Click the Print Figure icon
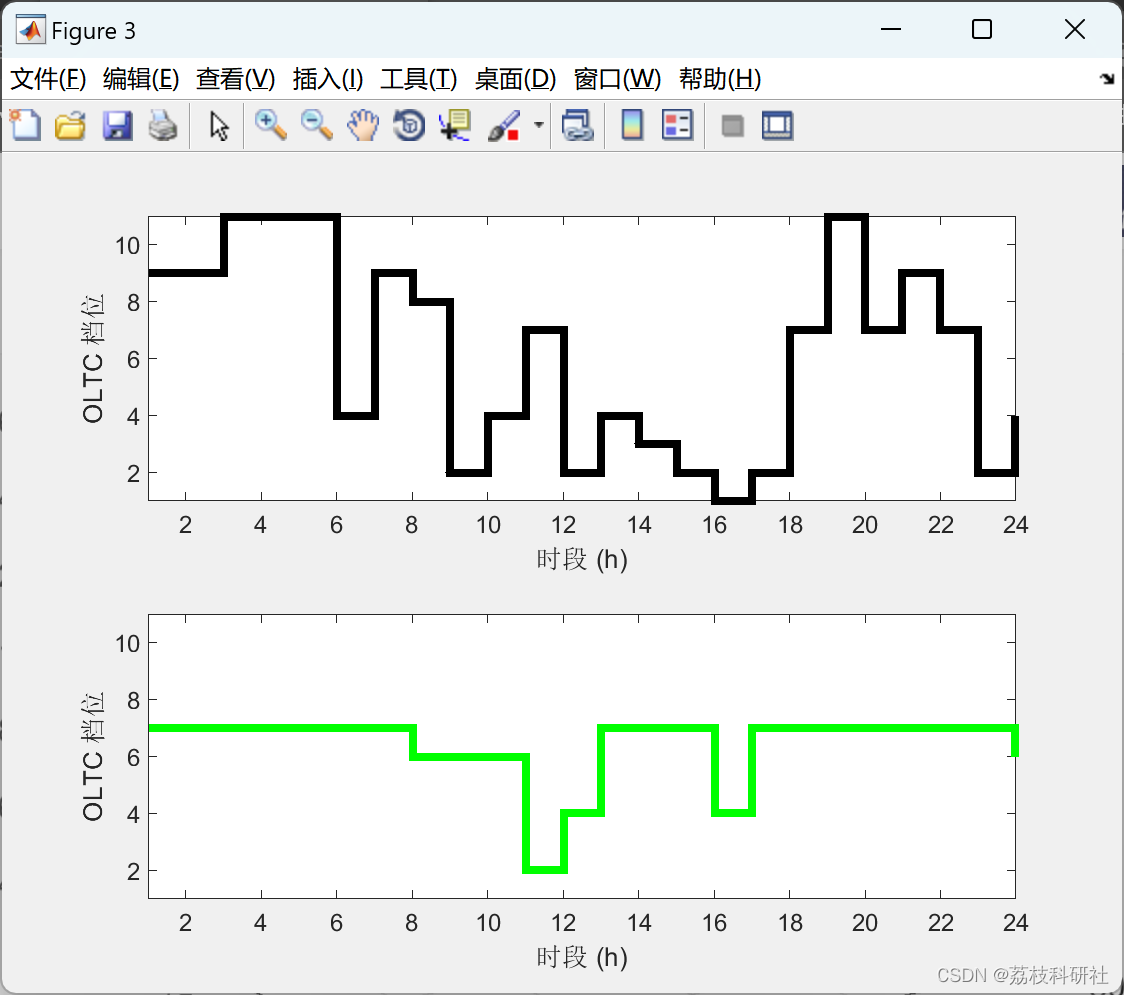1124x995 pixels. point(163,125)
